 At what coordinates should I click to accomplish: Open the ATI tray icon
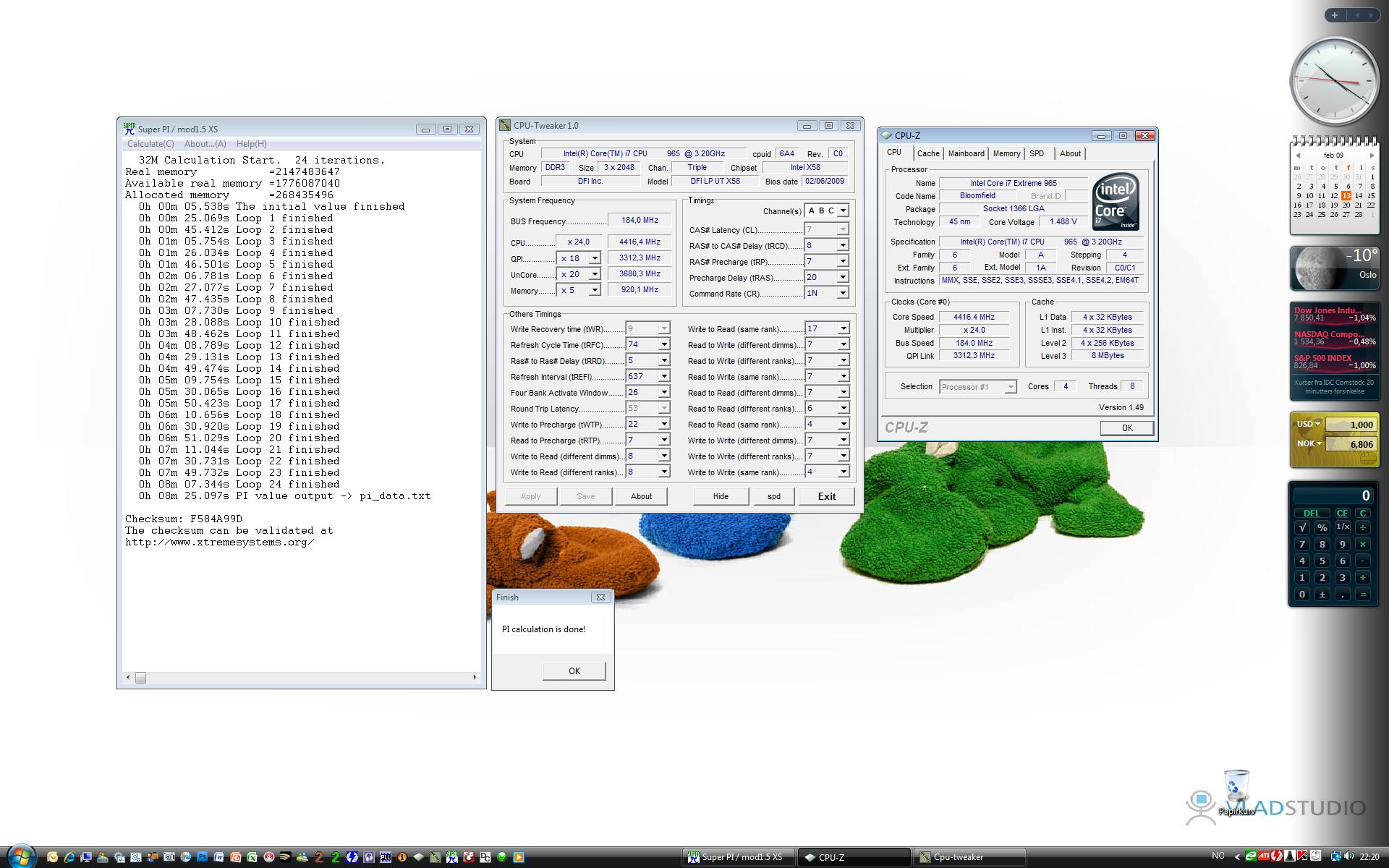[1264, 856]
